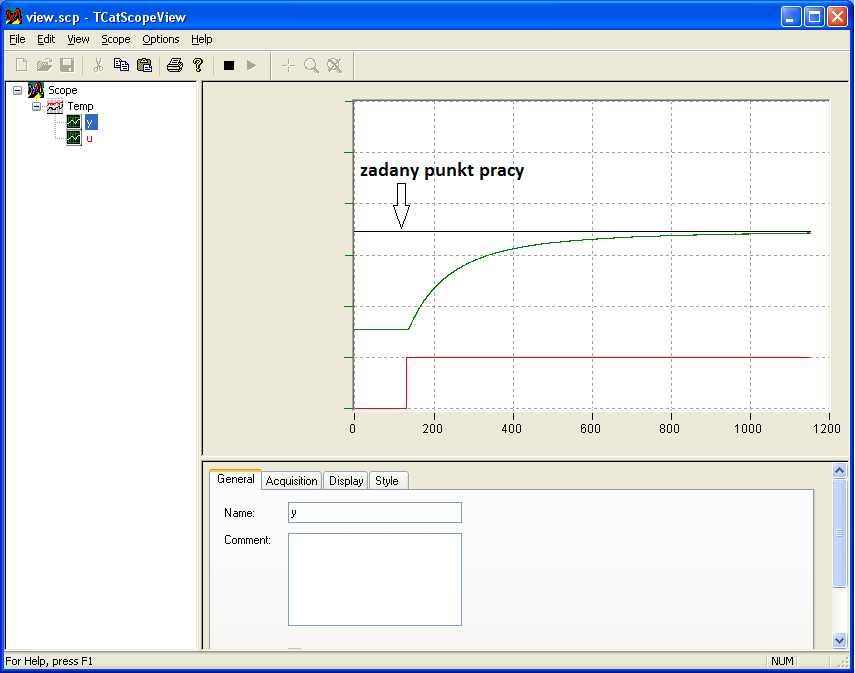Screen dimensions: 855x673
Task: Click the Scope root icon in tree
Action: (36, 90)
